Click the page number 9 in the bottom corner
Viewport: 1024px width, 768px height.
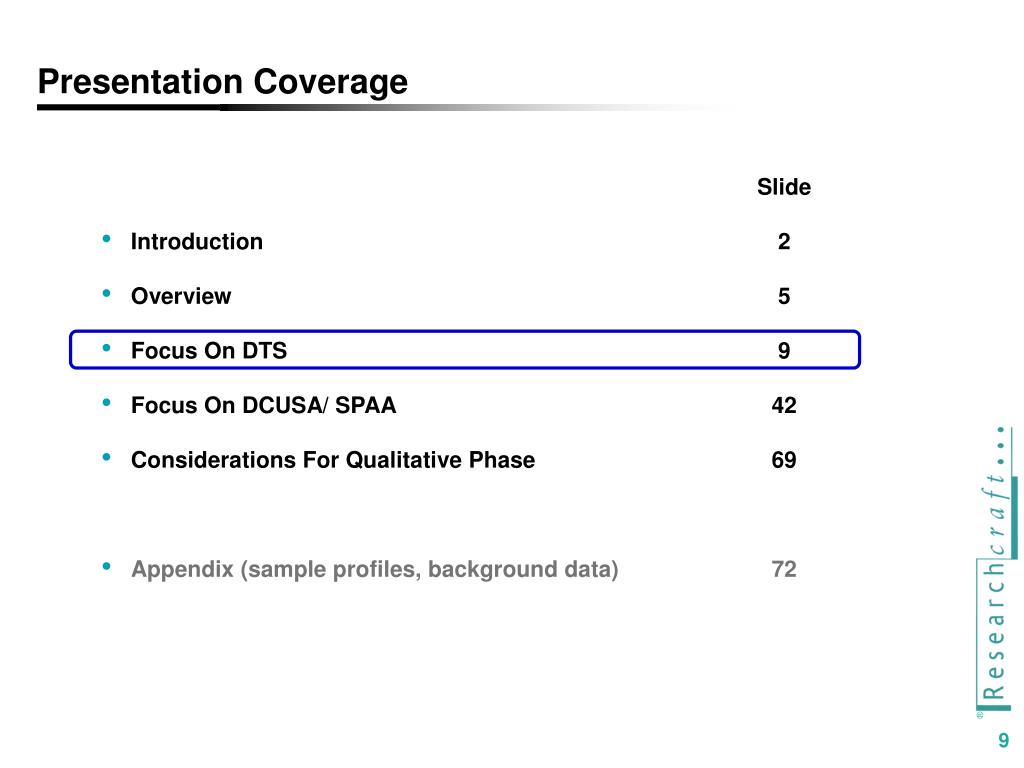pyautogui.click(x=1003, y=741)
